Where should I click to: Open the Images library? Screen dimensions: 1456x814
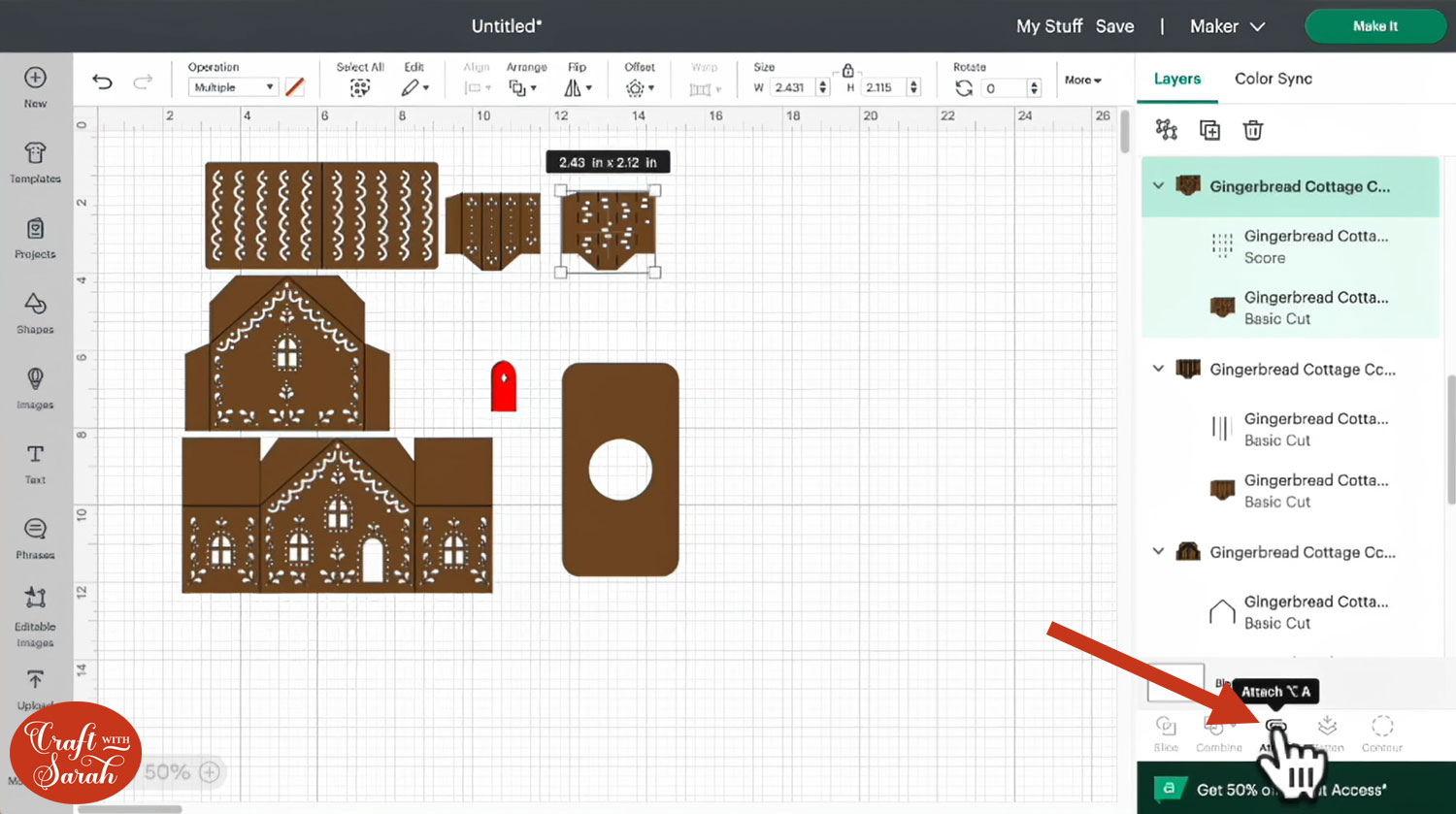pos(35,387)
